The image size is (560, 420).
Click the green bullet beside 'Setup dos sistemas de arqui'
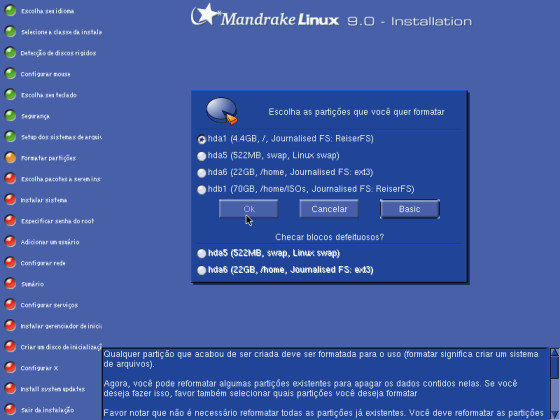[10, 137]
